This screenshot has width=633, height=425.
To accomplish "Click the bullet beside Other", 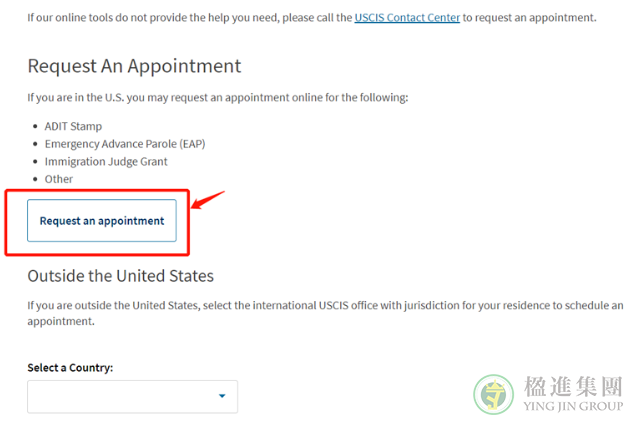I will (x=36, y=179).
